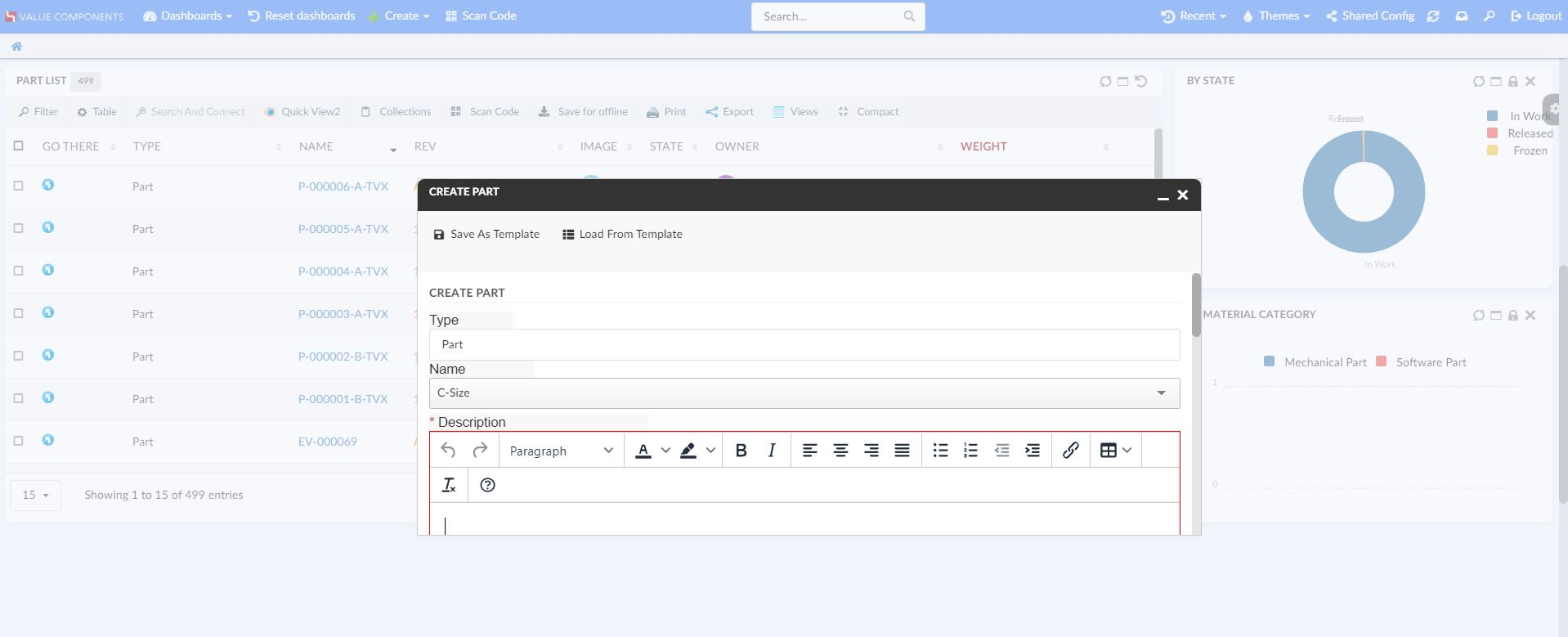
Task: Apply bulleted list formatting
Action: (940, 451)
